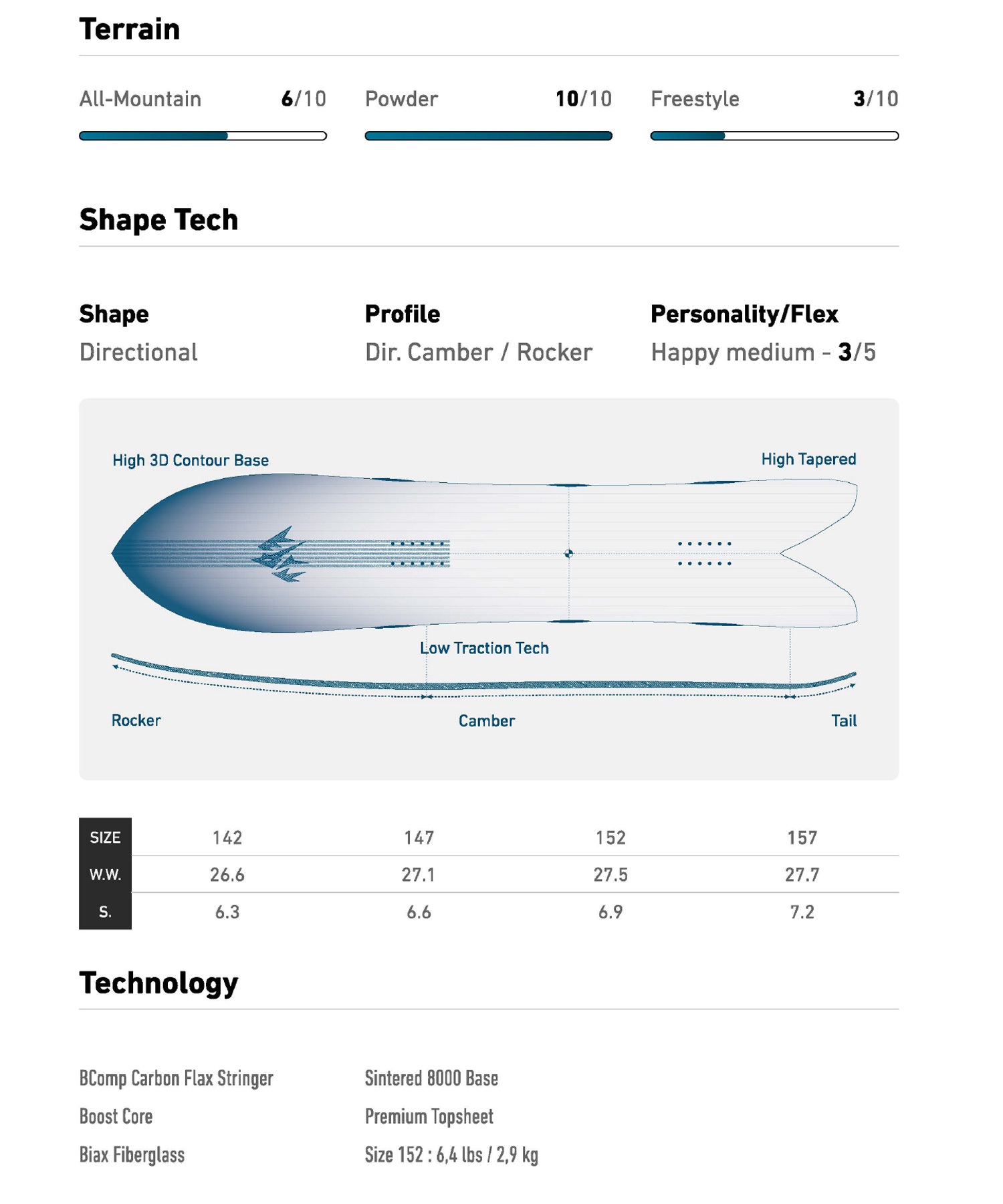The width and height of the screenshot is (1003, 1204).
Task: Click the SIZE row header cell
Action: click(x=105, y=837)
